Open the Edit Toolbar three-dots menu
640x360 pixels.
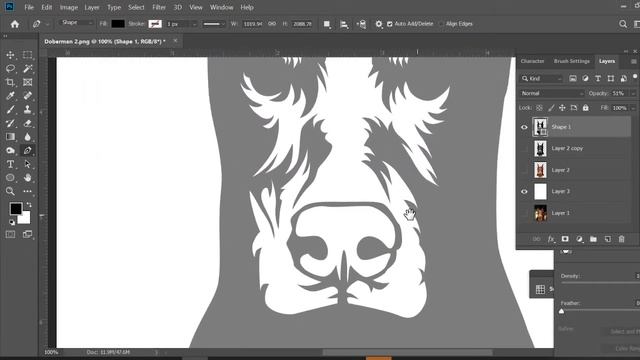[x=27, y=191]
